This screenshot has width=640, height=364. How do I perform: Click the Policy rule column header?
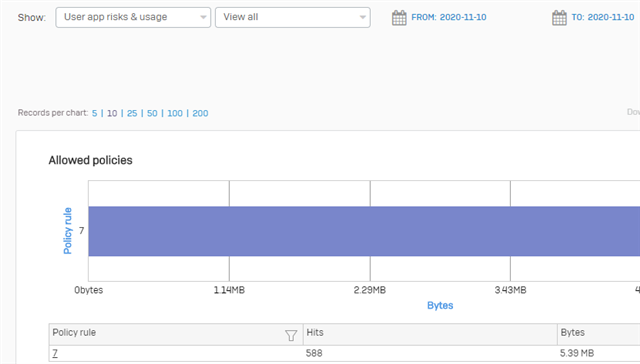click(176, 334)
